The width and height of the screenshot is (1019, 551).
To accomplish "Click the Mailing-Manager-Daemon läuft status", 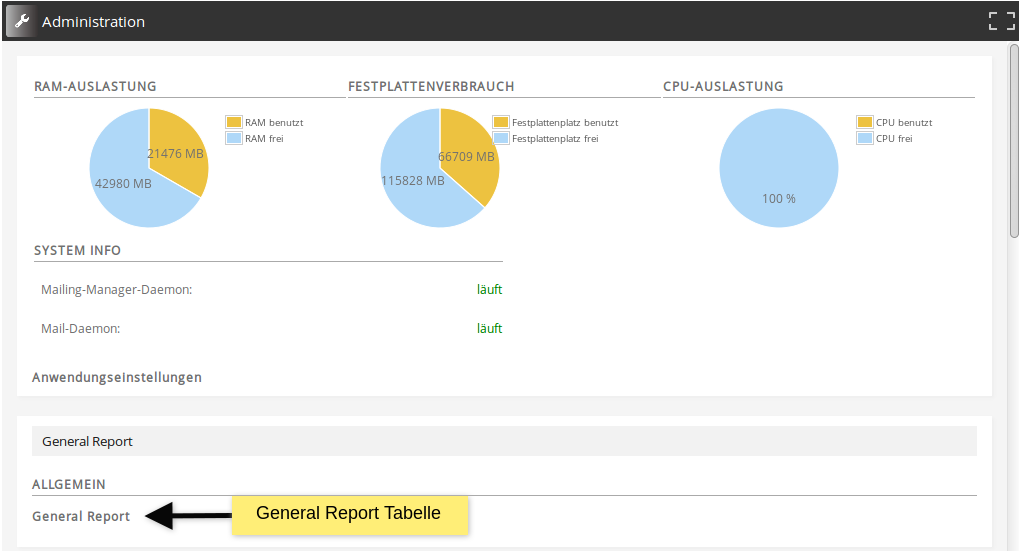I will (x=489, y=290).
